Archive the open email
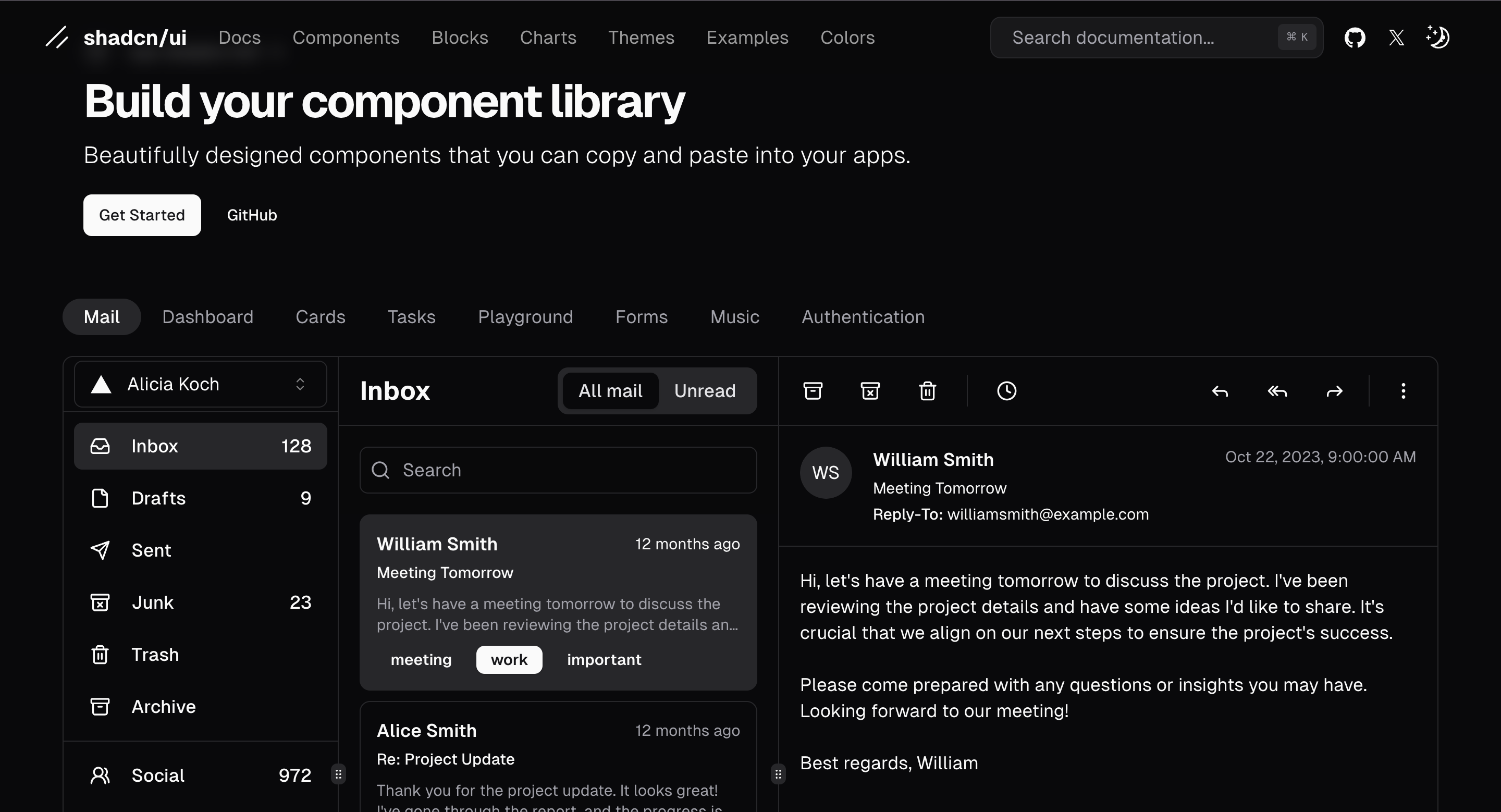The height and width of the screenshot is (812, 1501). pos(813,391)
